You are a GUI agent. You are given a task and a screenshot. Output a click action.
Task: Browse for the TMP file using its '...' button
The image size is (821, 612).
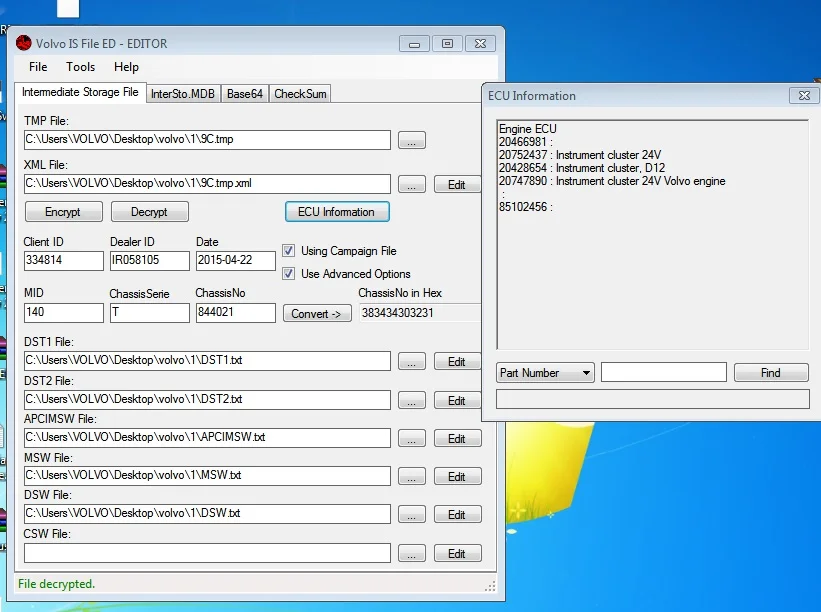click(412, 140)
